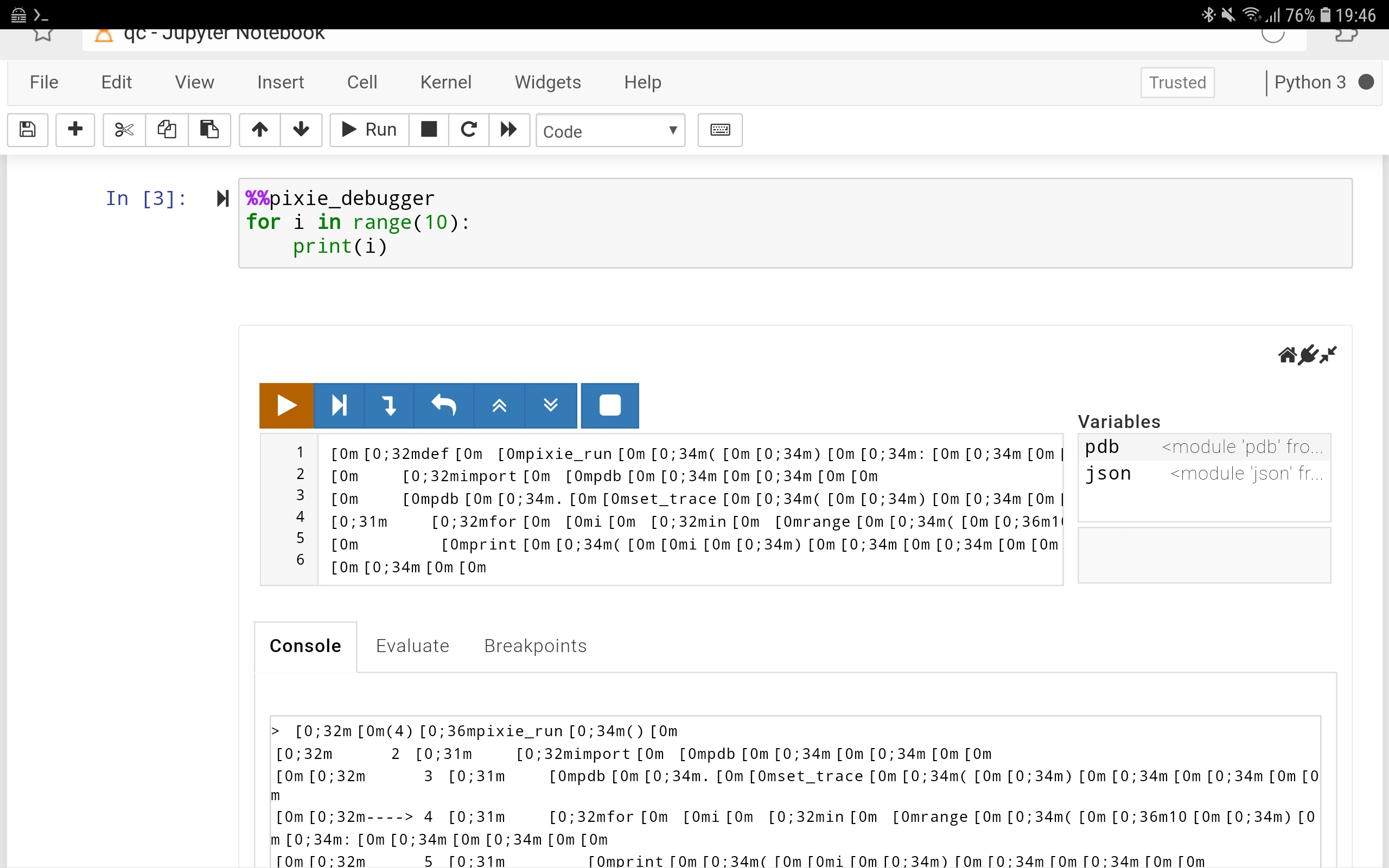Open the cell type dropdown showing Code
This screenshot has width=1389, height=868.
tap(610, 130)
